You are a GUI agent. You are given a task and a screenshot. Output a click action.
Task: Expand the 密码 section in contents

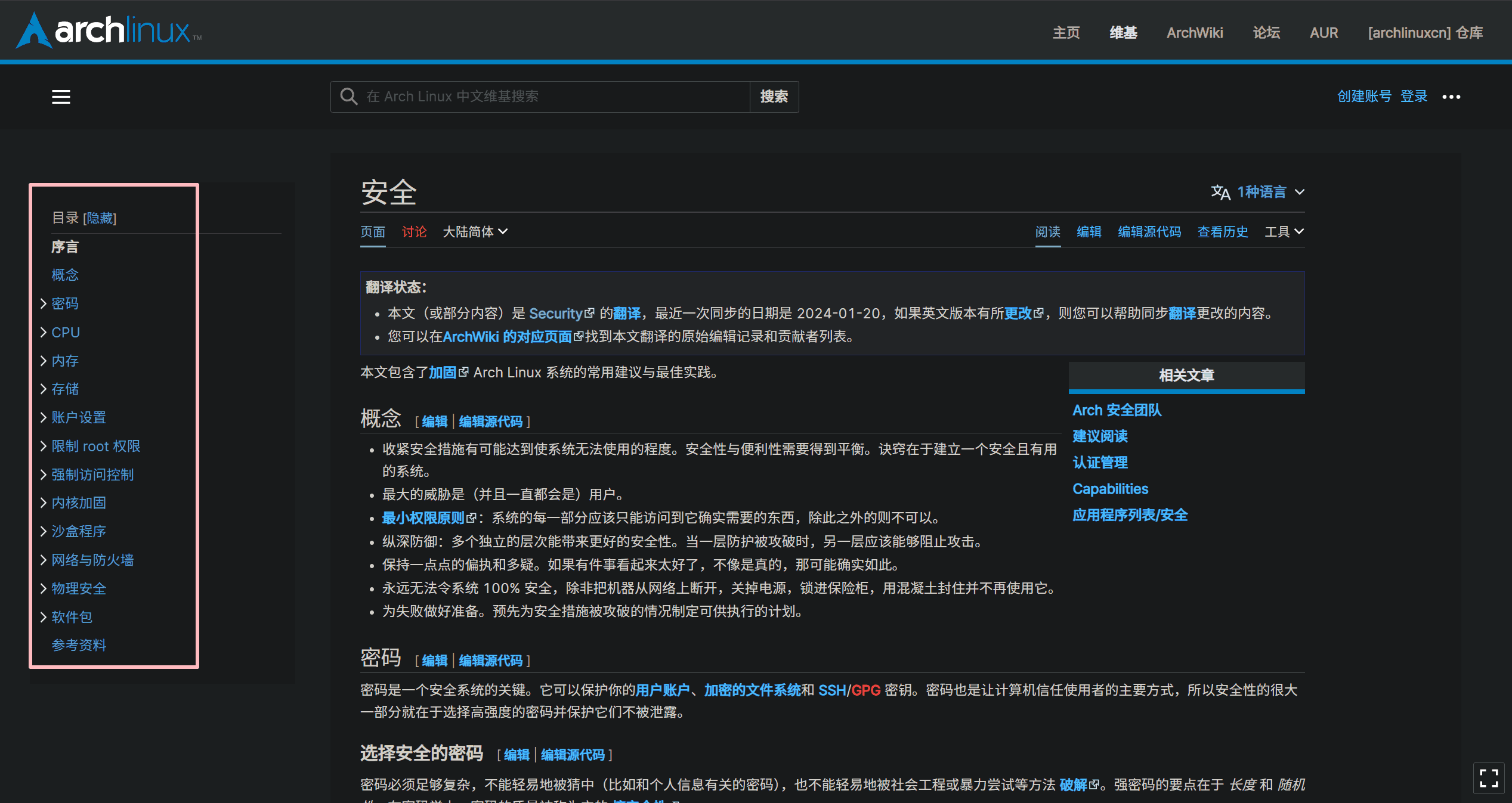pos(44,303)
